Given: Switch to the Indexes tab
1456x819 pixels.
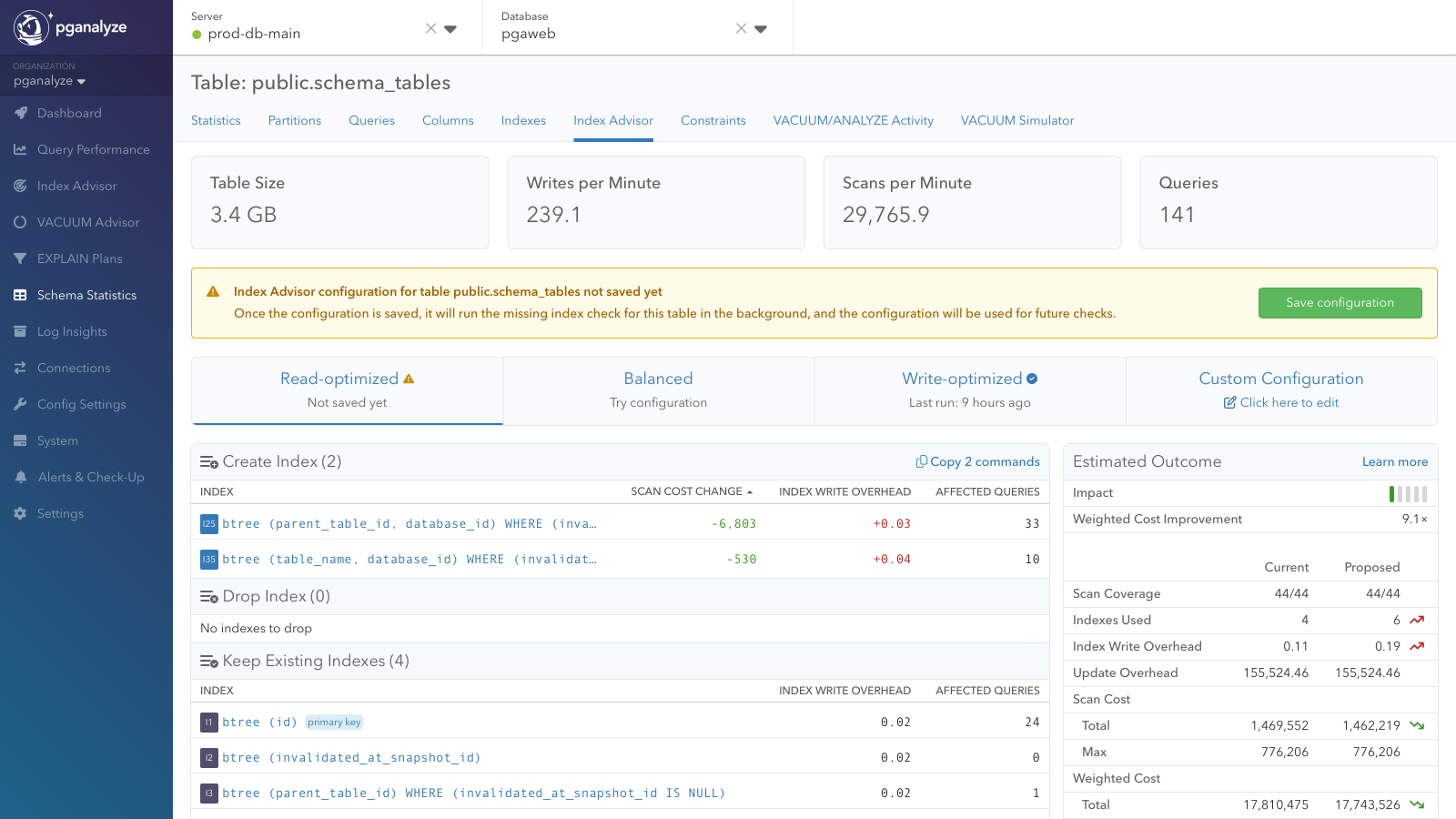Looking at the screenshot, I should point(523,120).
